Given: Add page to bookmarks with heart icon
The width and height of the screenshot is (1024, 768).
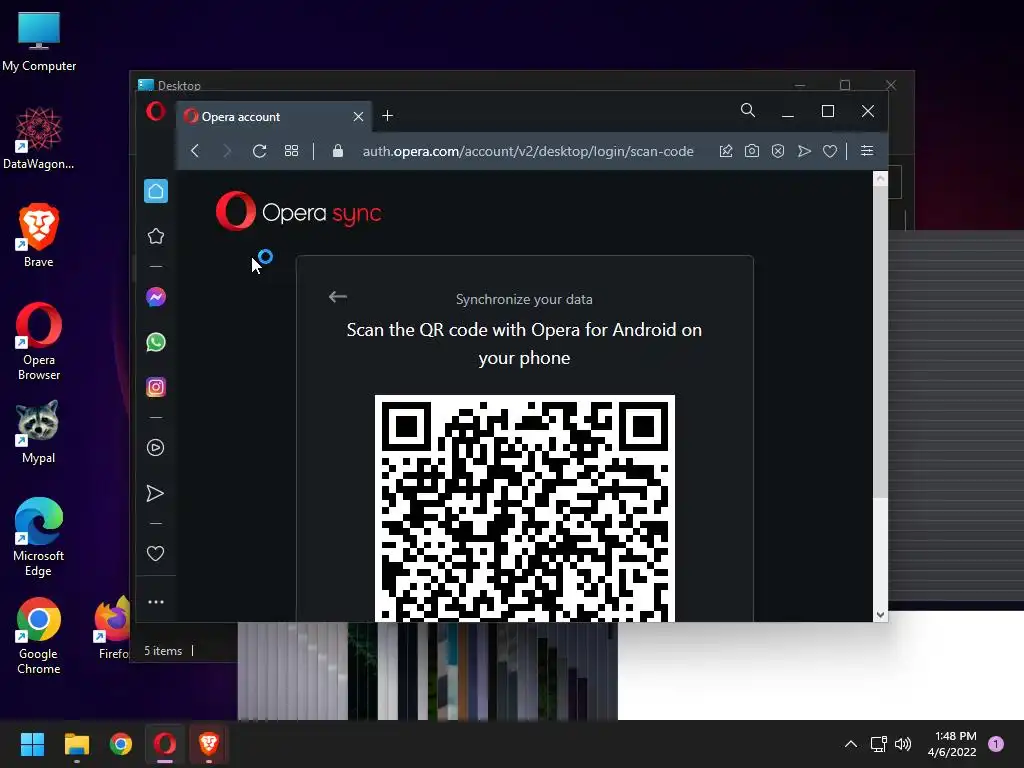Looking at the screenshot, I should tap(830, 151).
